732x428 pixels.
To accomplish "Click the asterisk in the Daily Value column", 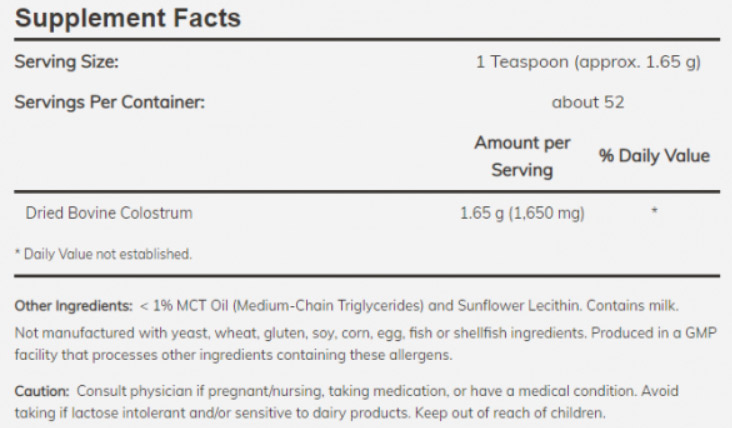I will (x=654, y=213).
